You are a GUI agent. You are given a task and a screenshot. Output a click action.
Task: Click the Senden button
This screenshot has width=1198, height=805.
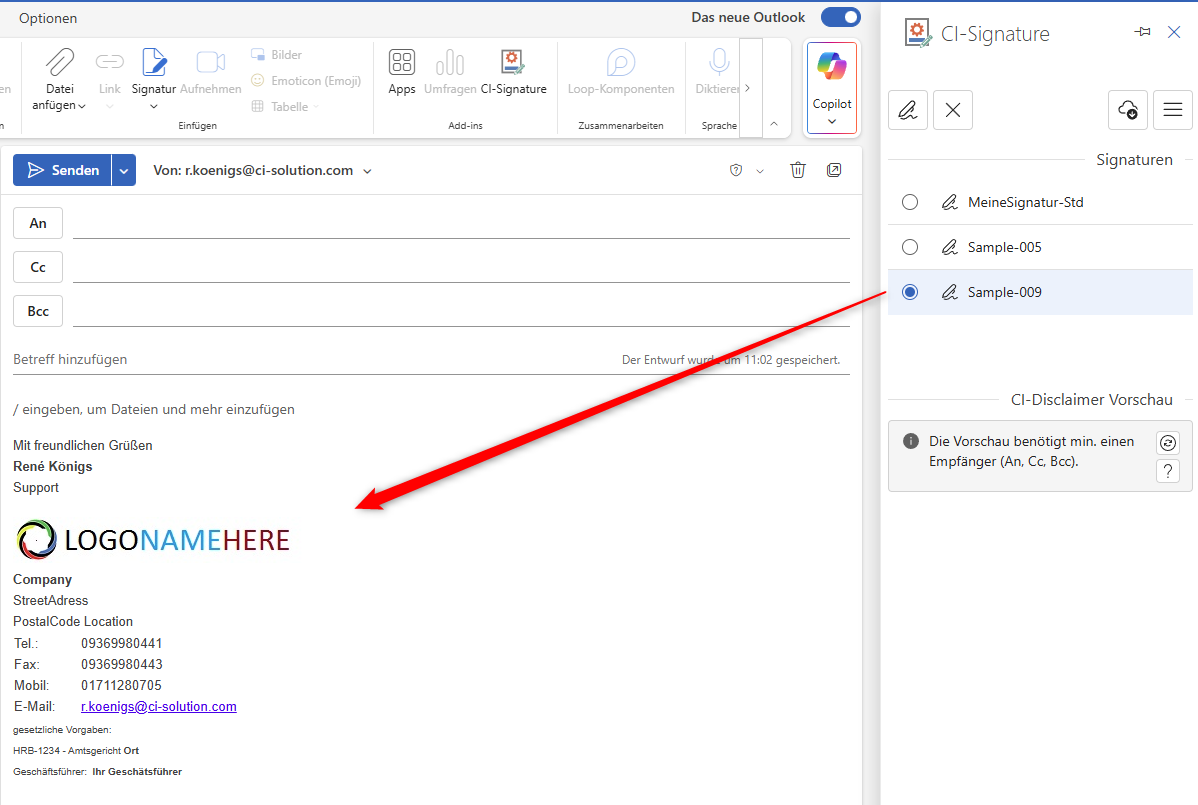coord(63,171)
